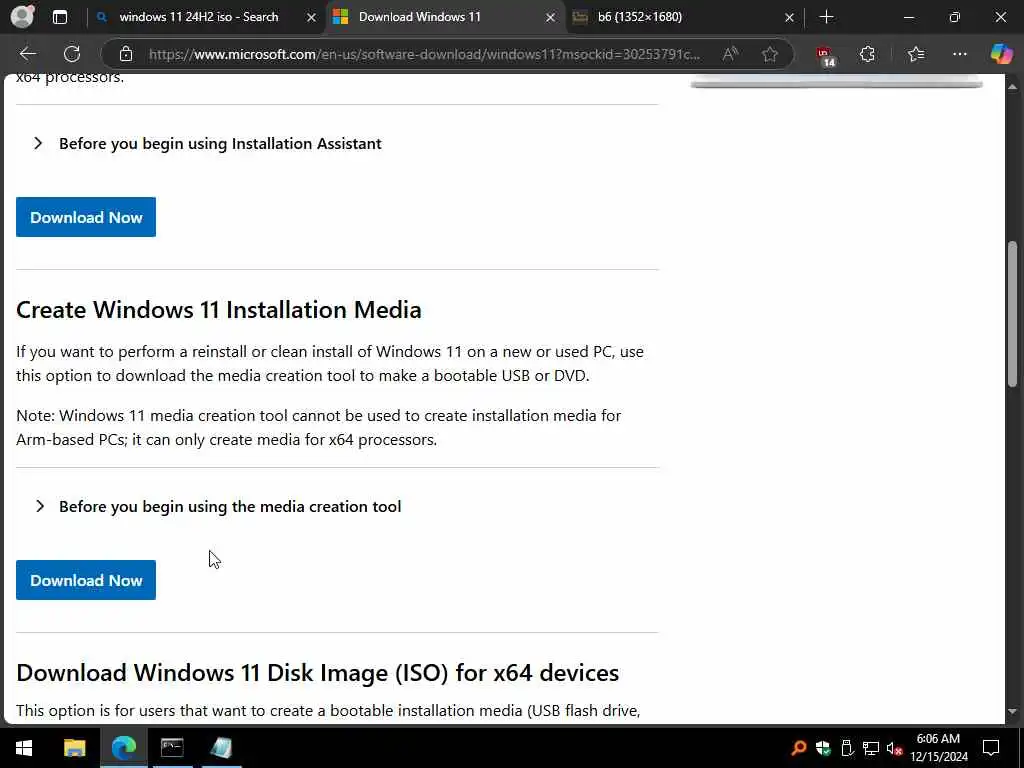The image size is (1024, 768).
Task: Open the uBlock extension with badge 14
Action: [825, 56]
